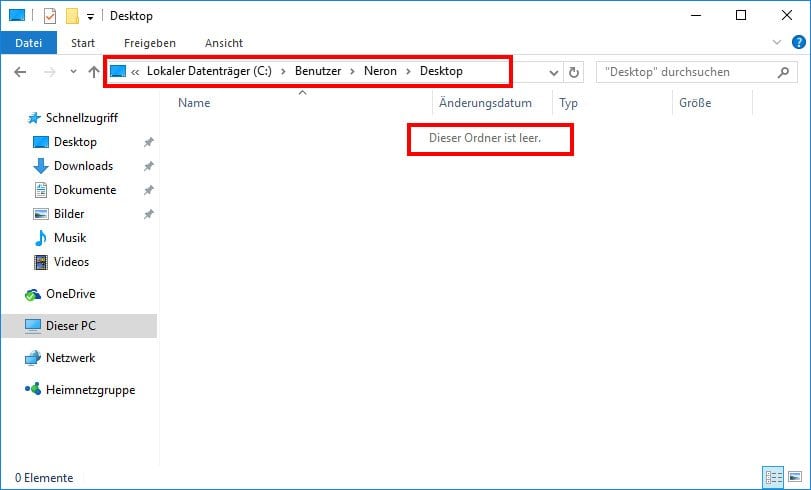
Task: Open the Freigeben ribbon tab
Action: [150, 43]
